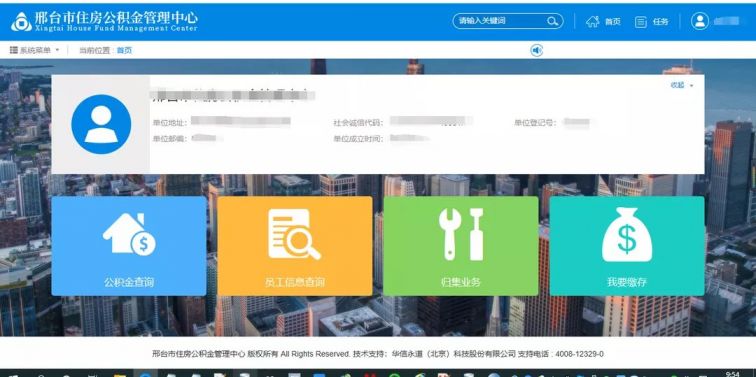
Task: Open 公积金查询 house-dollar tile
Action: 129,246
